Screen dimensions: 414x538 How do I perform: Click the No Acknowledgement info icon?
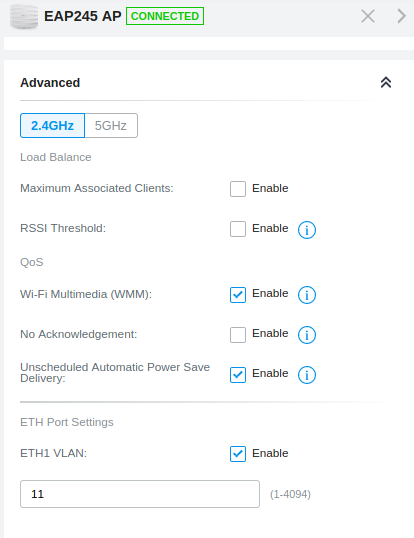[307, 335]
